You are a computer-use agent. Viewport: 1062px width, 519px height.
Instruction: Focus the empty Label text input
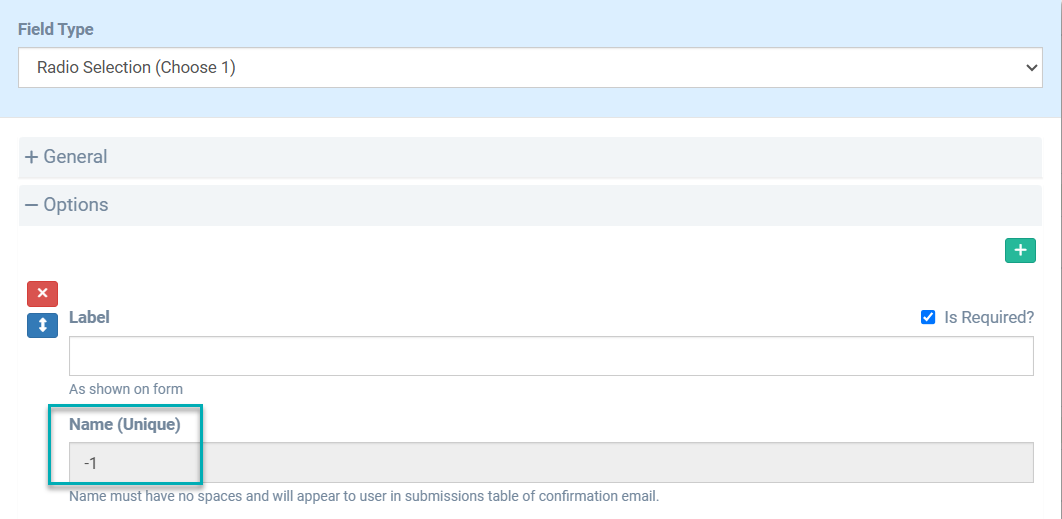click(550, 356)
